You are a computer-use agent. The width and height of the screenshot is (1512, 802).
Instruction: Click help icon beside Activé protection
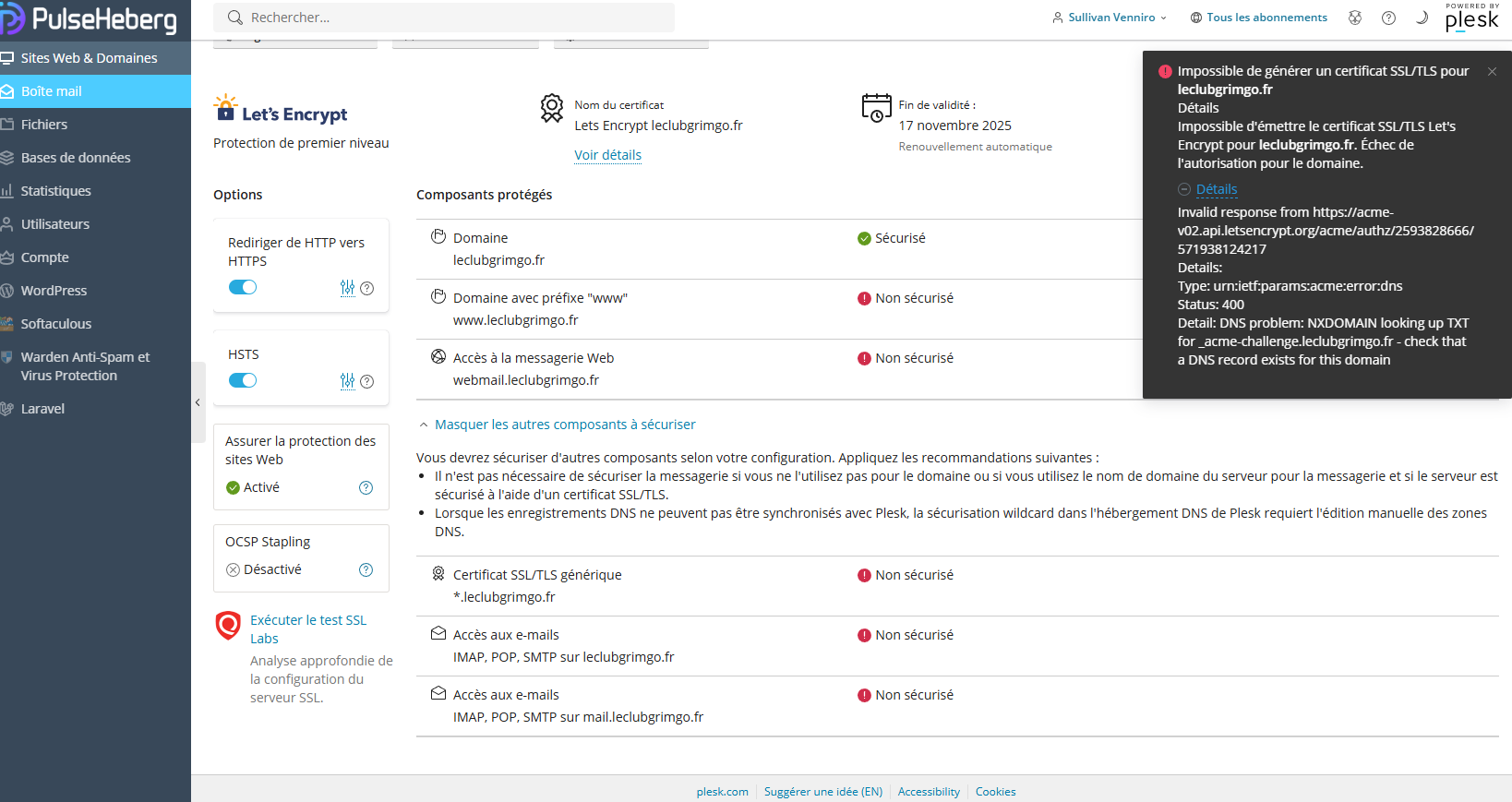pyautogui.click(x=366, y=487)
